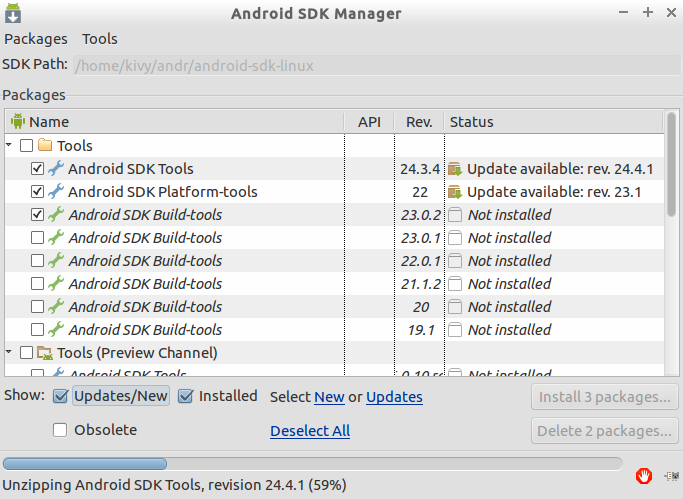Click the not-installed status icon for rev. 22.0.1
The height and width of the screenshot is (499, 683).
pyautogui.click(x=455, y=261)
